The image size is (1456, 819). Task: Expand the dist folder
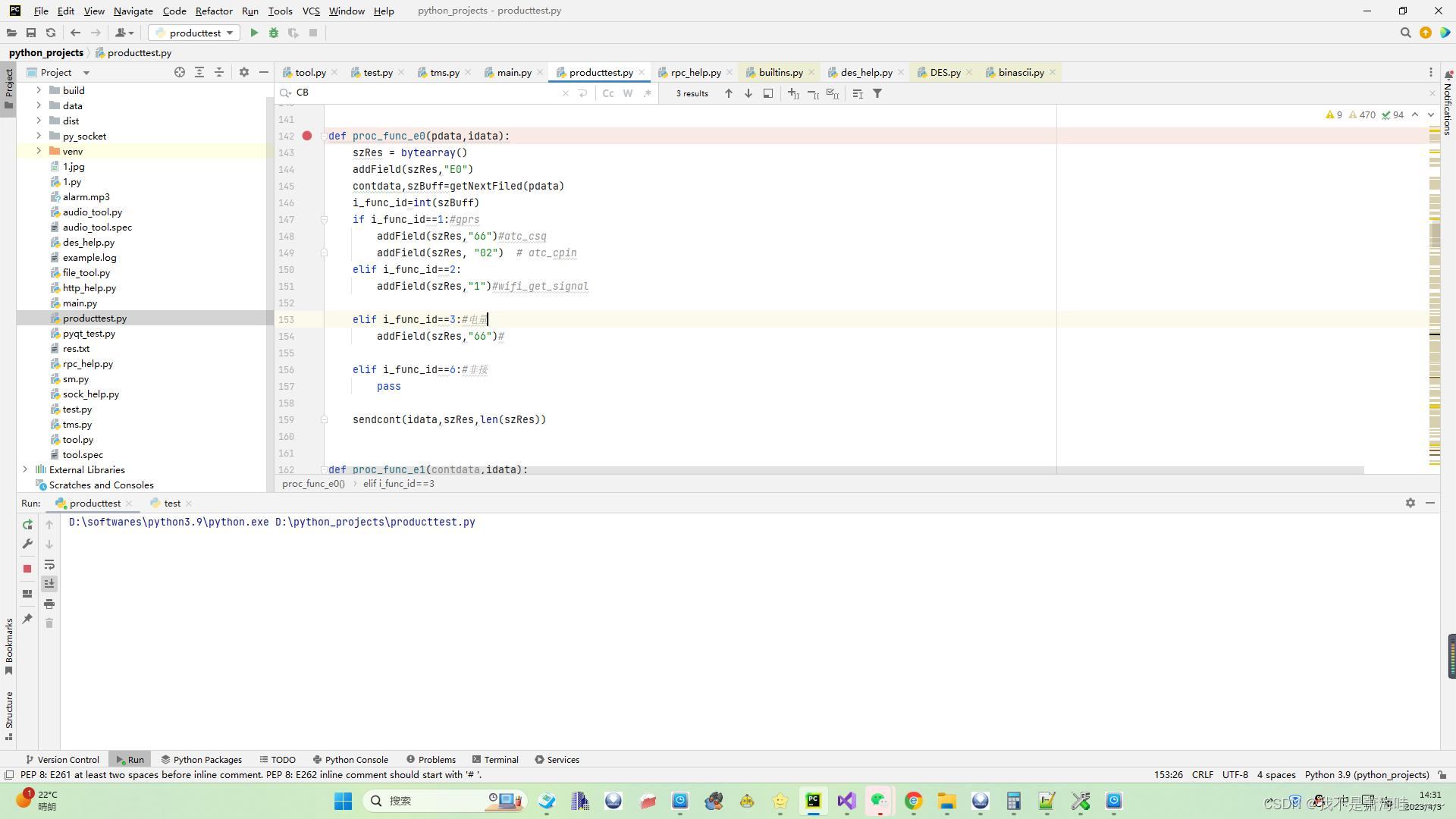(x=39, y=121)
